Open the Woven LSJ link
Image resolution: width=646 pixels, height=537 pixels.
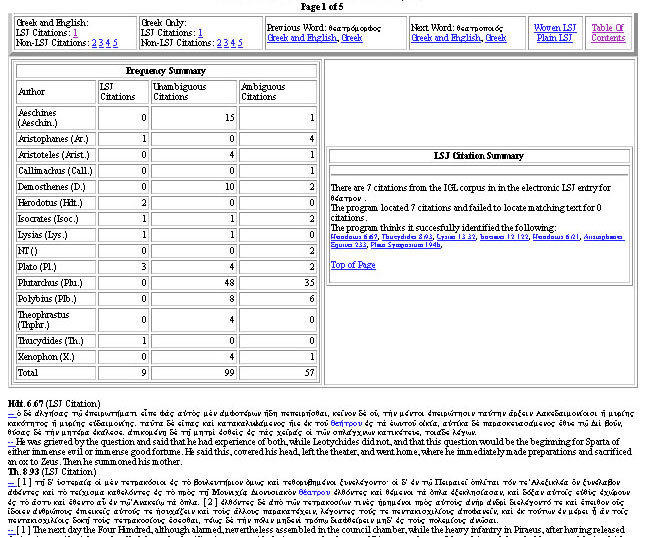tap(555, 28)
